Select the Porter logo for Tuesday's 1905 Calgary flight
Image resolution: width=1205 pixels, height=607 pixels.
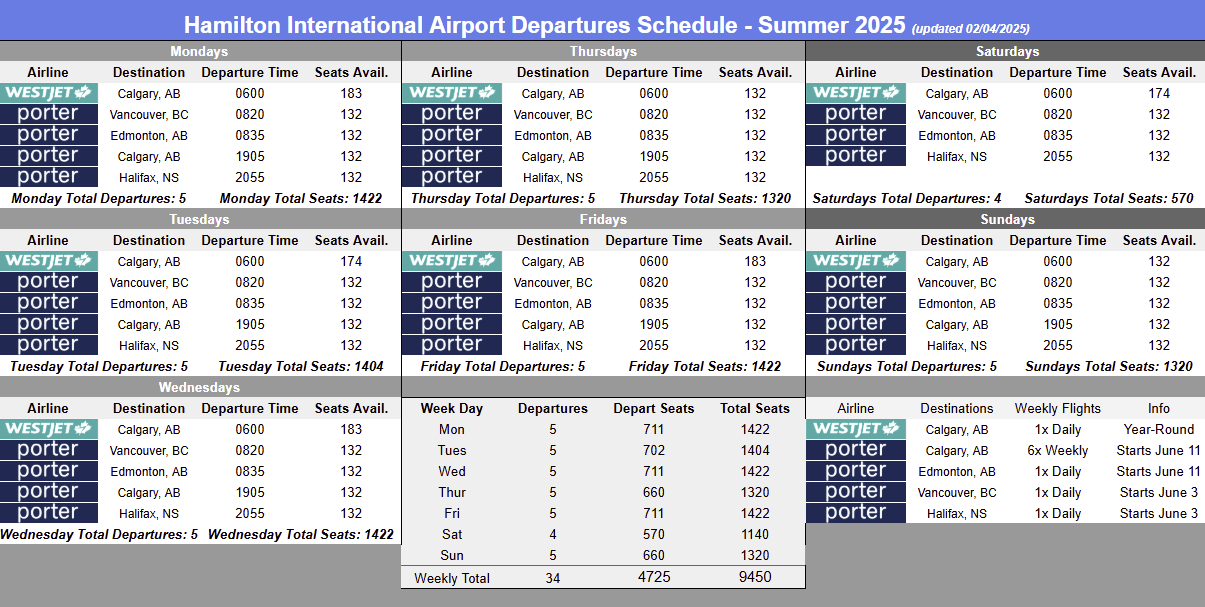48,324
